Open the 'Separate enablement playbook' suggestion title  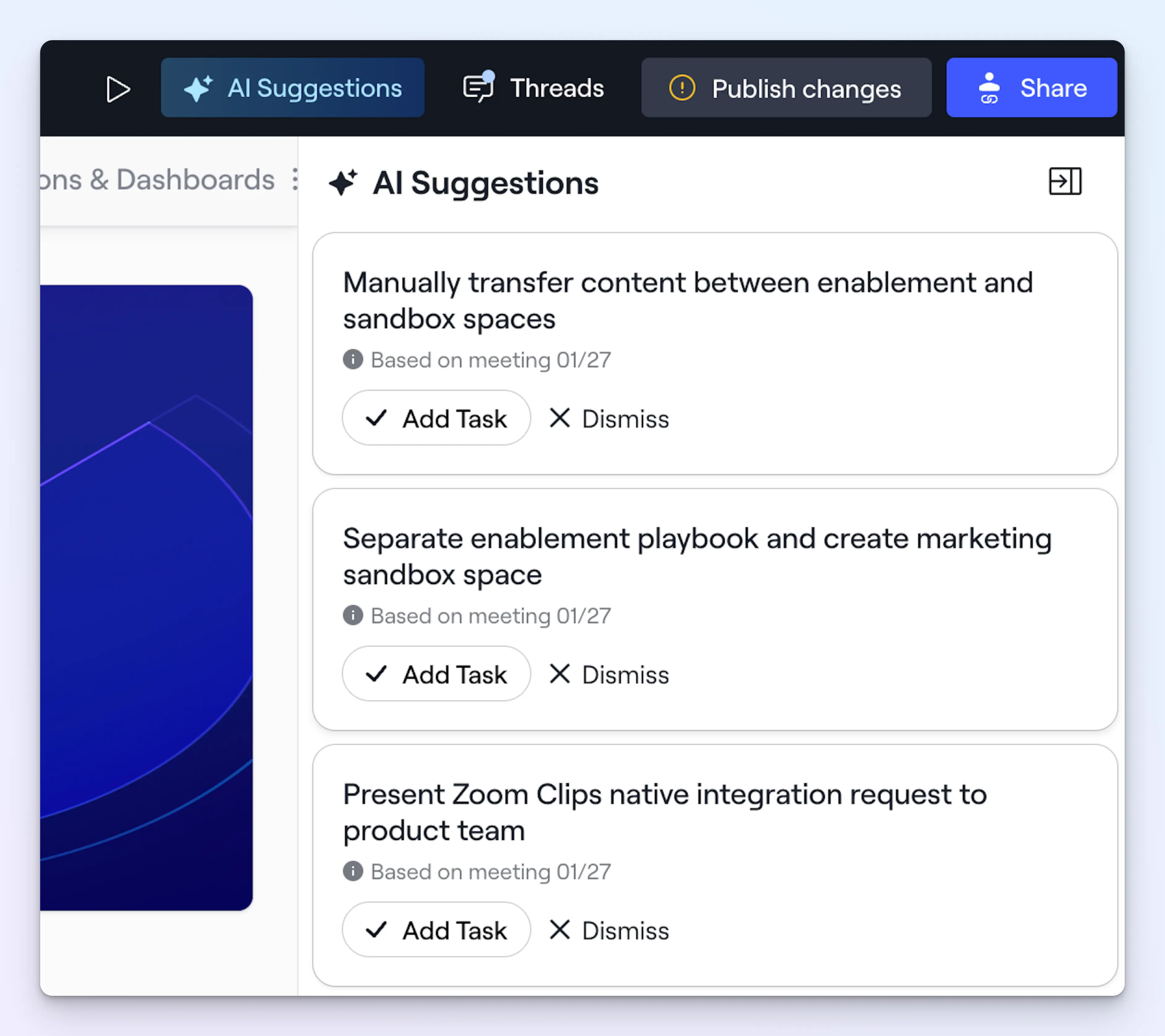[697, 556]
